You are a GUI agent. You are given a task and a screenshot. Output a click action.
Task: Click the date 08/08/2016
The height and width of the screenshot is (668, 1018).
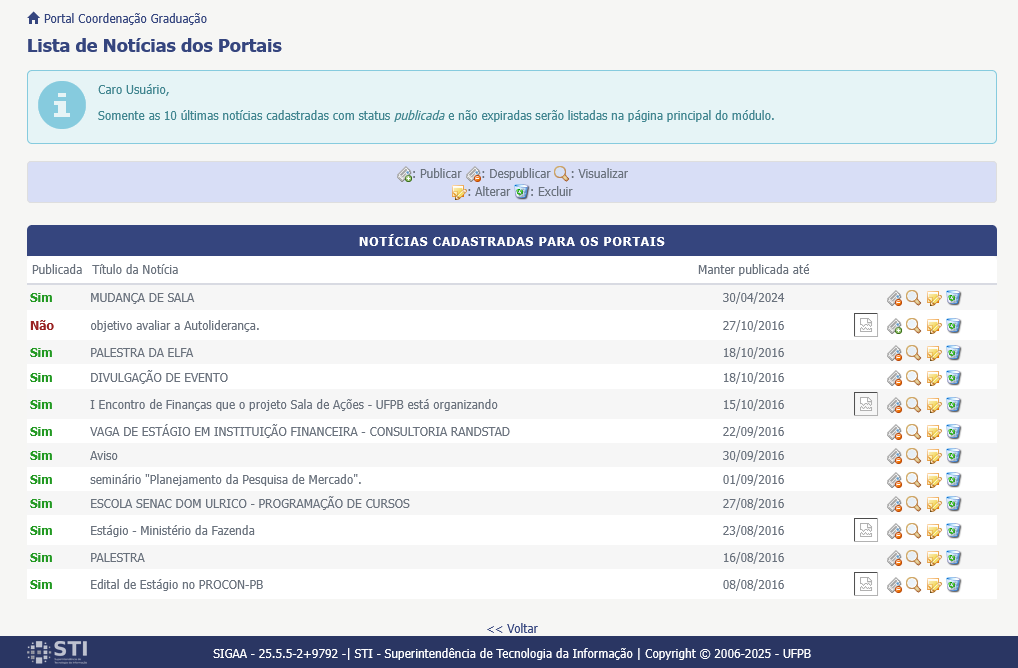click(753, 585)
